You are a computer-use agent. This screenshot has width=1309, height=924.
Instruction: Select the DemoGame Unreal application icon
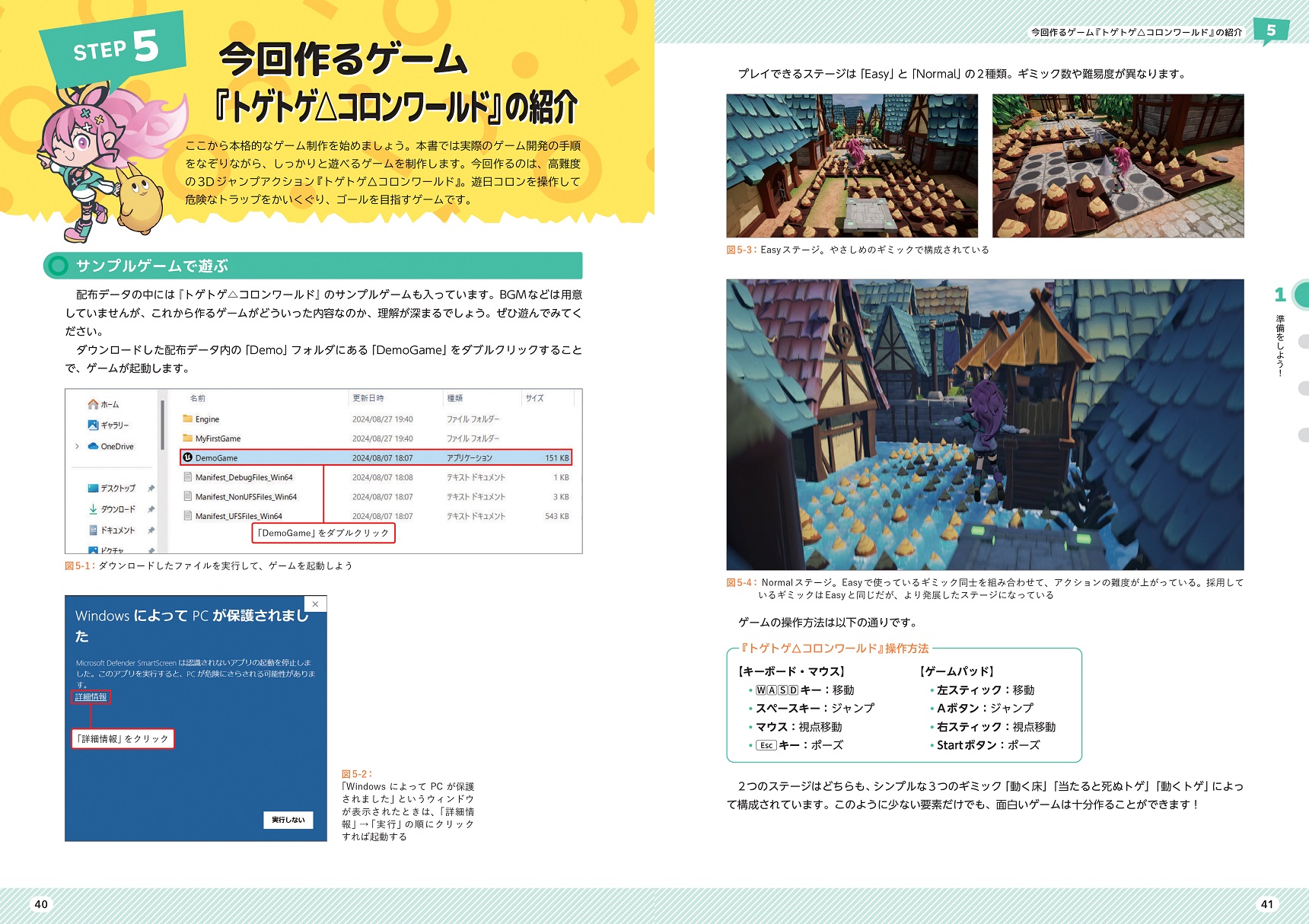tap(187, 457)
